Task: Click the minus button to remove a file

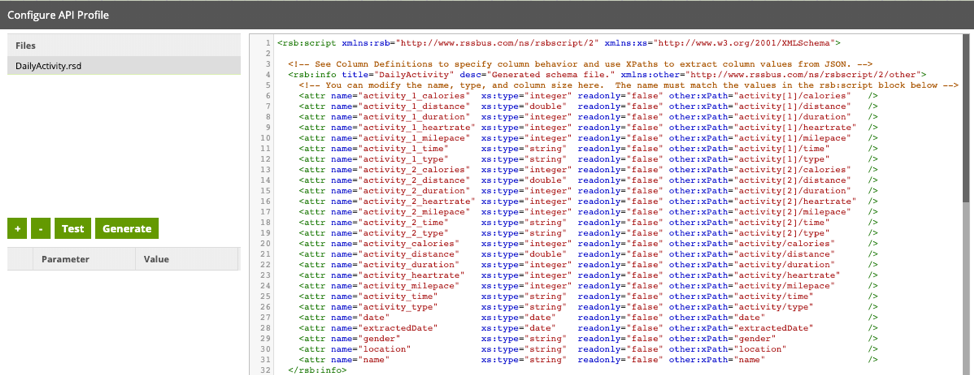Action: pyautogui.click(x=40, y=228)
